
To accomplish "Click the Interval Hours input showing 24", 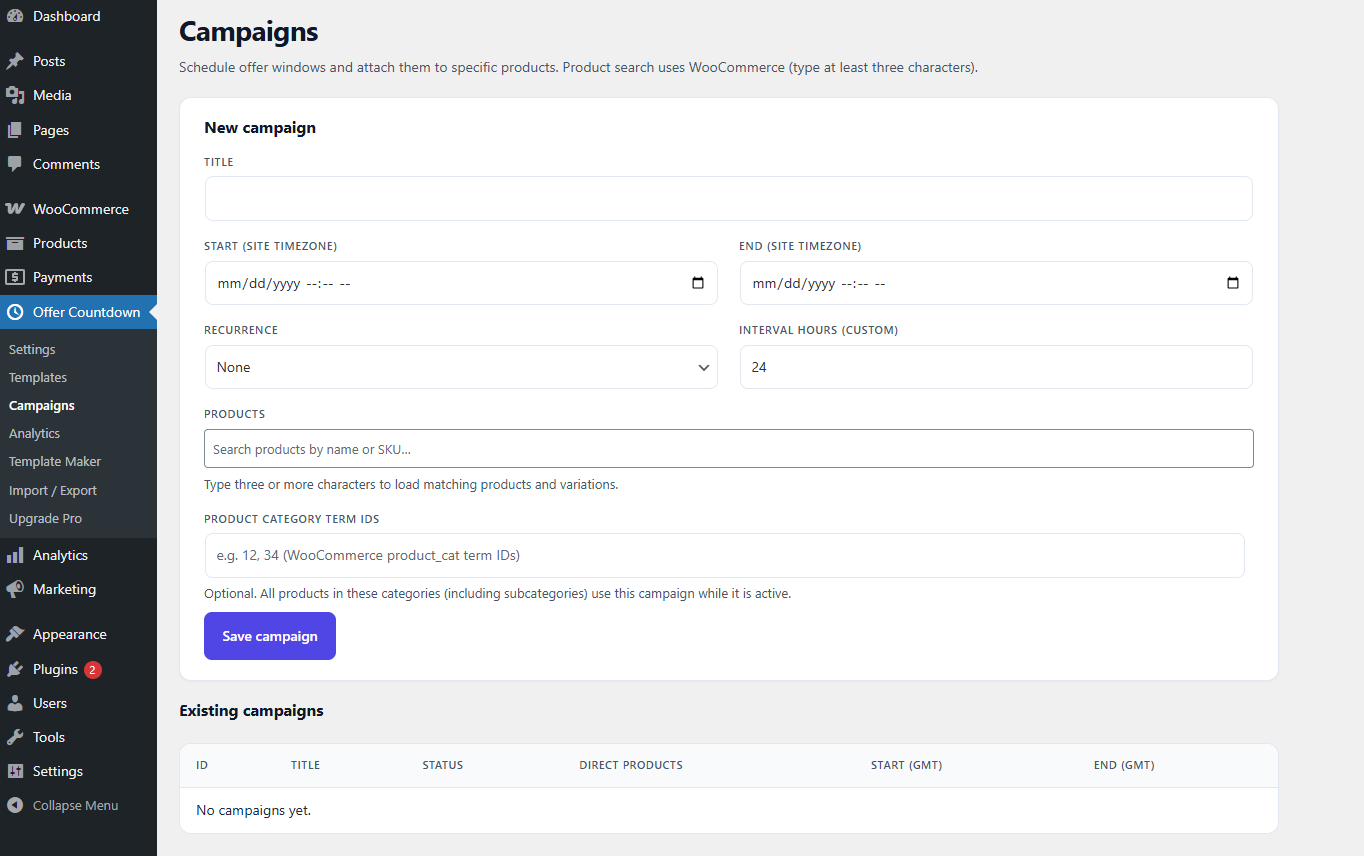I will point(996,367).
